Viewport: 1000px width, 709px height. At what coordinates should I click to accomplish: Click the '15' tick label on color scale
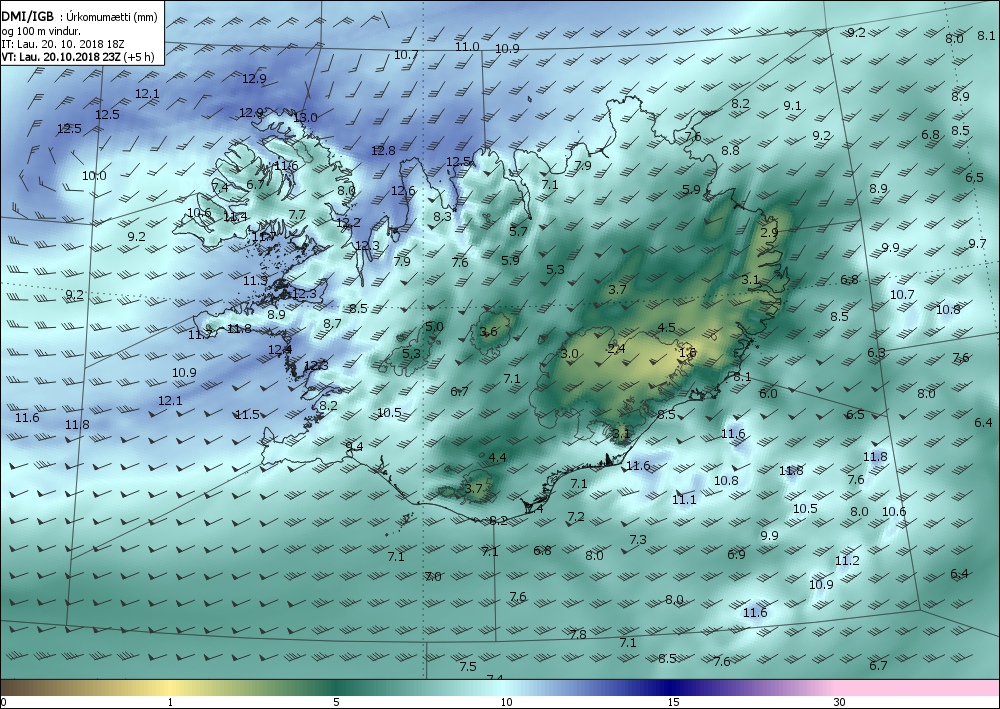click(x=673, y=702)
